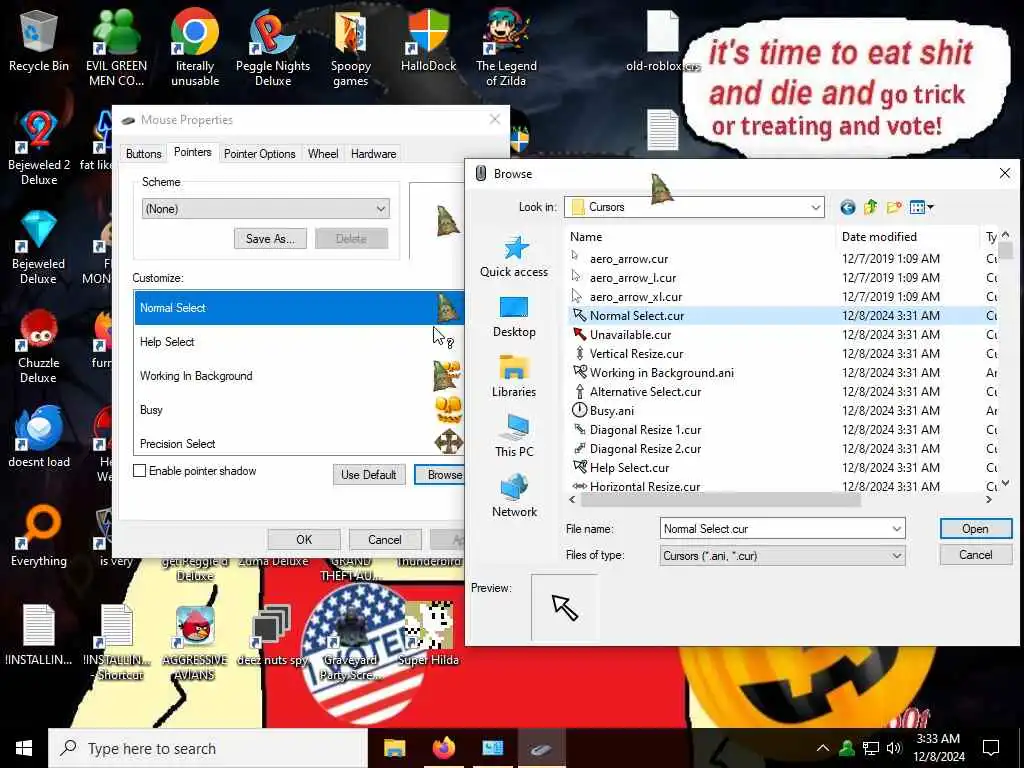Open the notification center icon

point(991,748)
